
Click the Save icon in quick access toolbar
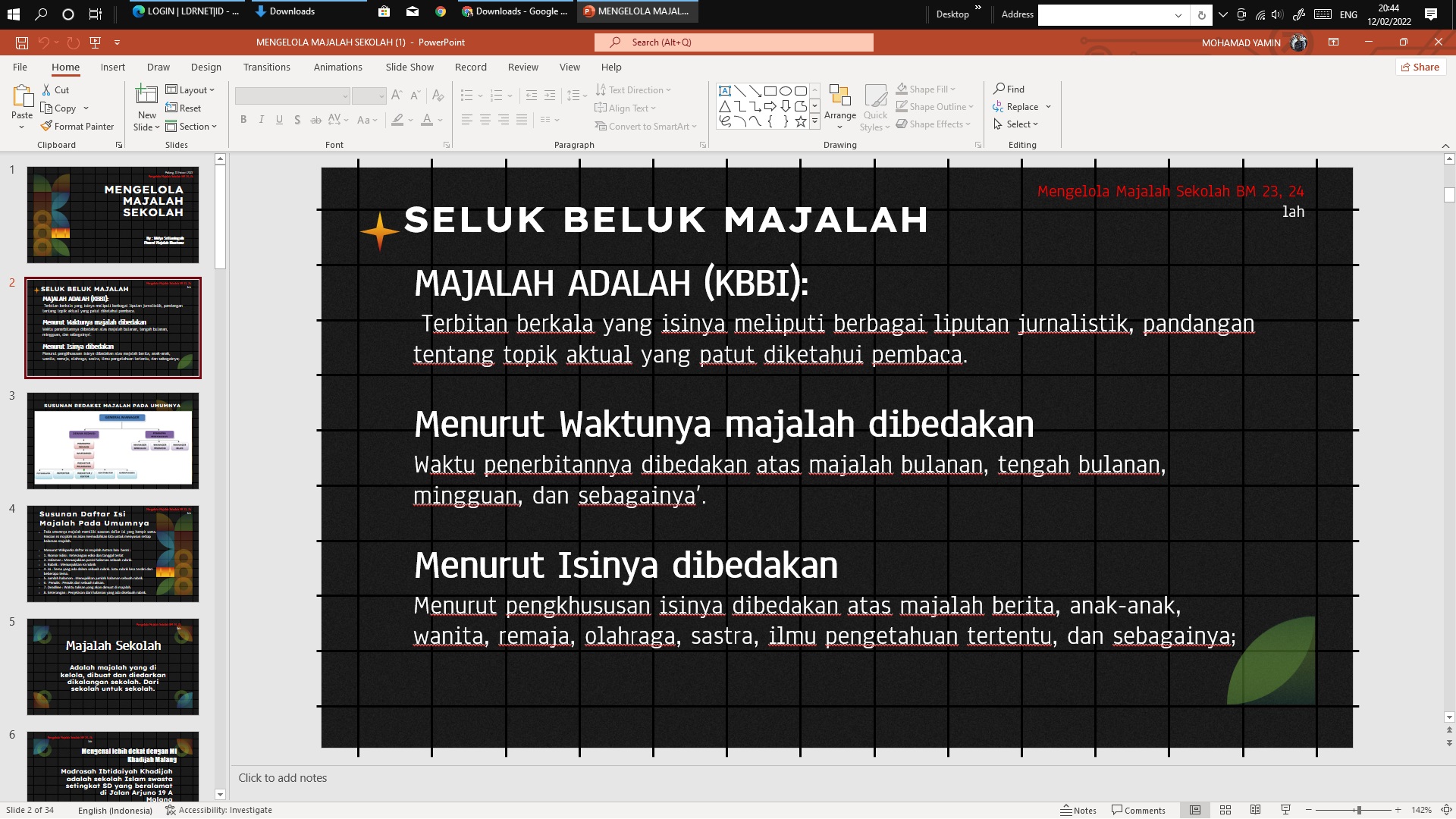(22, 42)
